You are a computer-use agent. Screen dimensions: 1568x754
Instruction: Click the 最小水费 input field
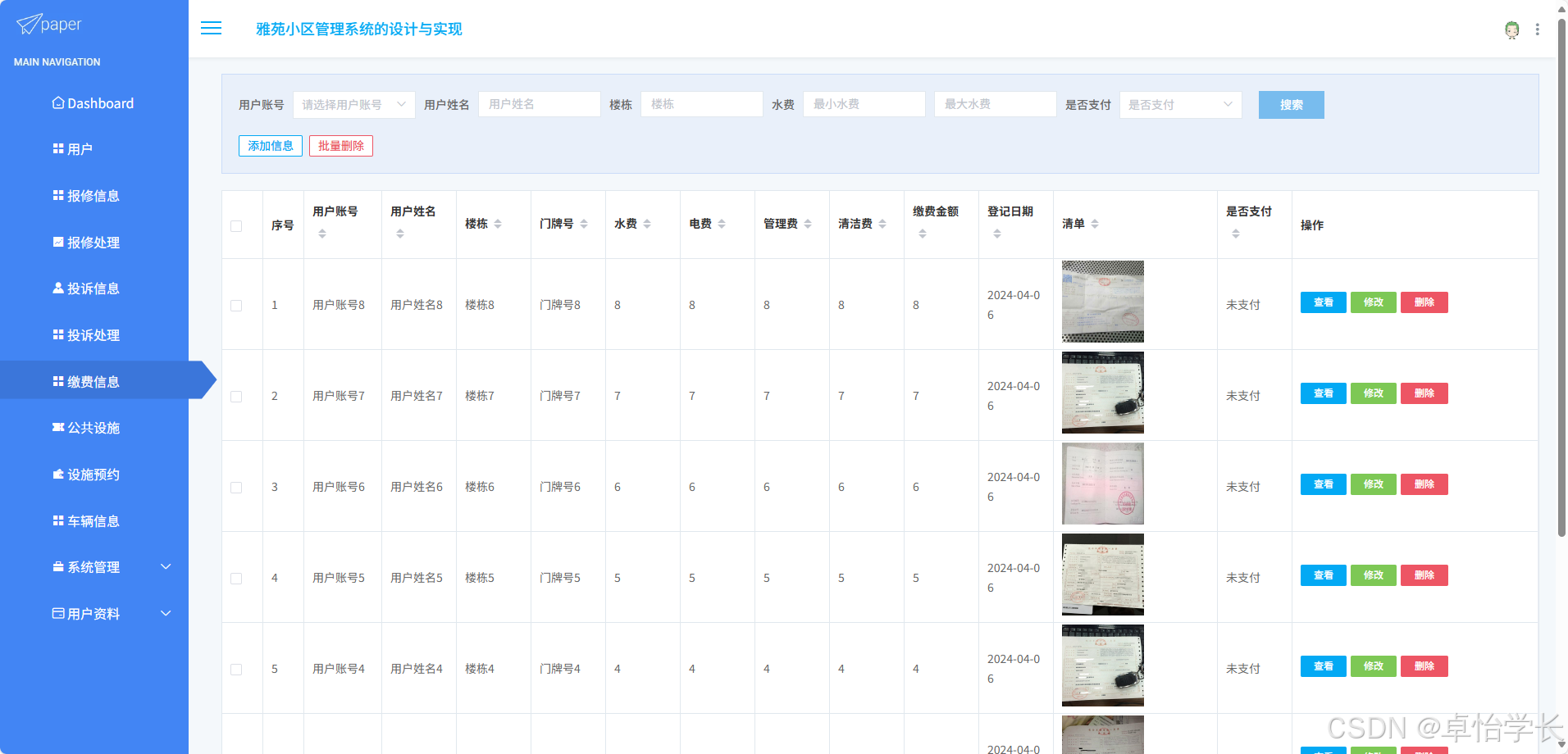(864, 104)
